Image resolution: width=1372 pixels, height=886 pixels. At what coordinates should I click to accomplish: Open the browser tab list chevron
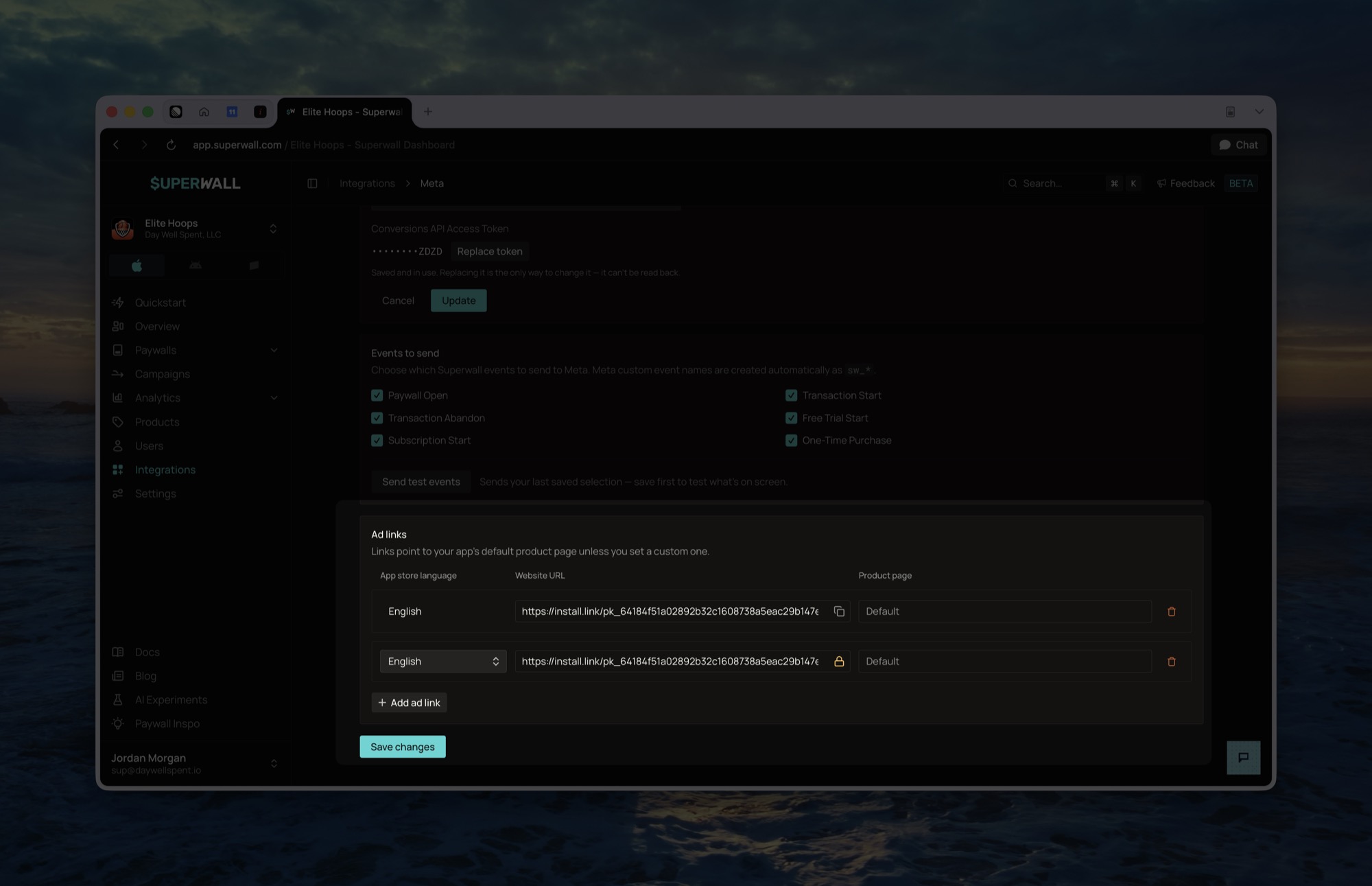1259,112
